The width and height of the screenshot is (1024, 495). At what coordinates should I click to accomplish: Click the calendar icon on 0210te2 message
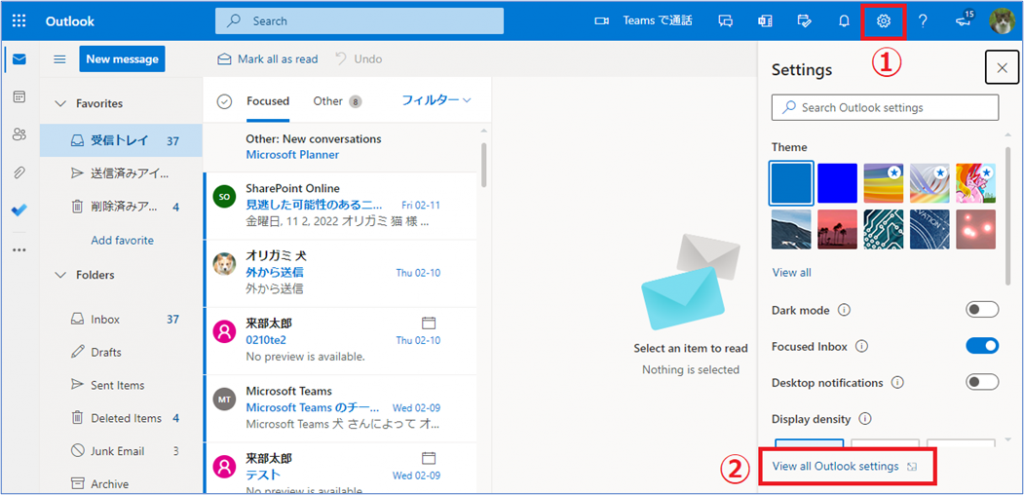click(428, 323)
